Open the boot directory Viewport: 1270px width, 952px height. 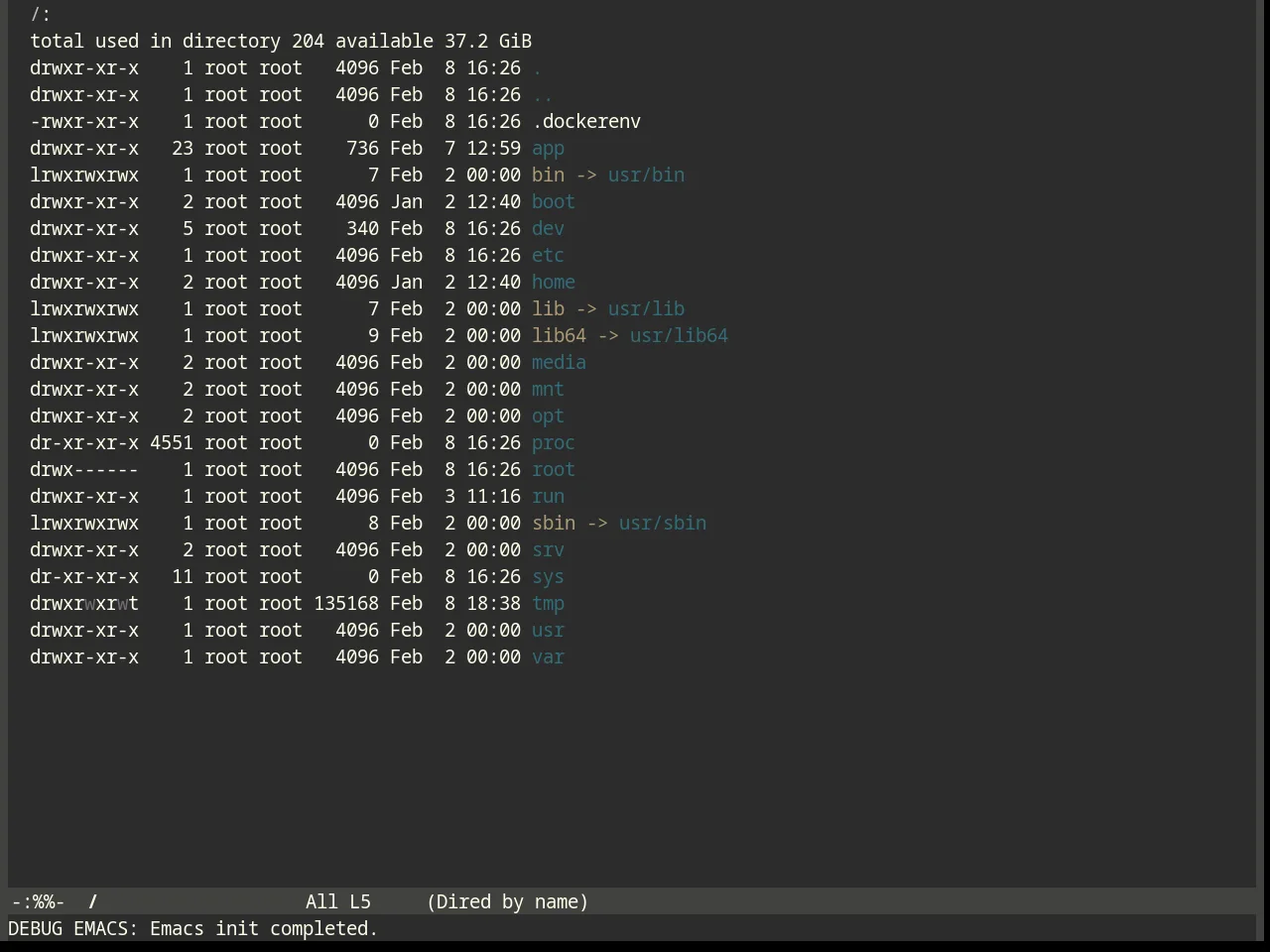(x=554, y=202)
